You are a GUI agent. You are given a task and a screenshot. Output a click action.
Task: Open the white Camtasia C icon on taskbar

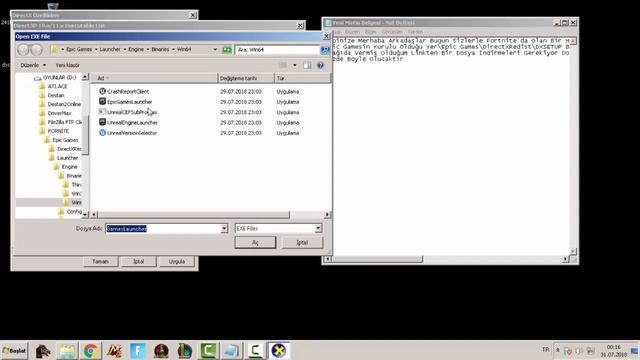255,351
